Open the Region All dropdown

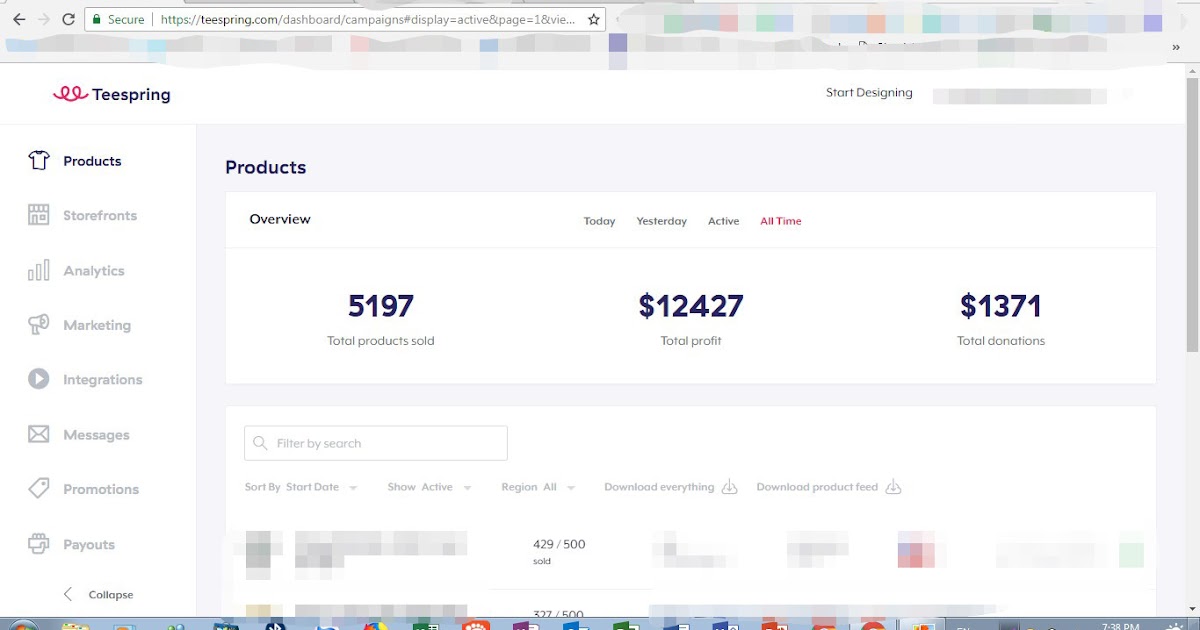tap(538, 486)
